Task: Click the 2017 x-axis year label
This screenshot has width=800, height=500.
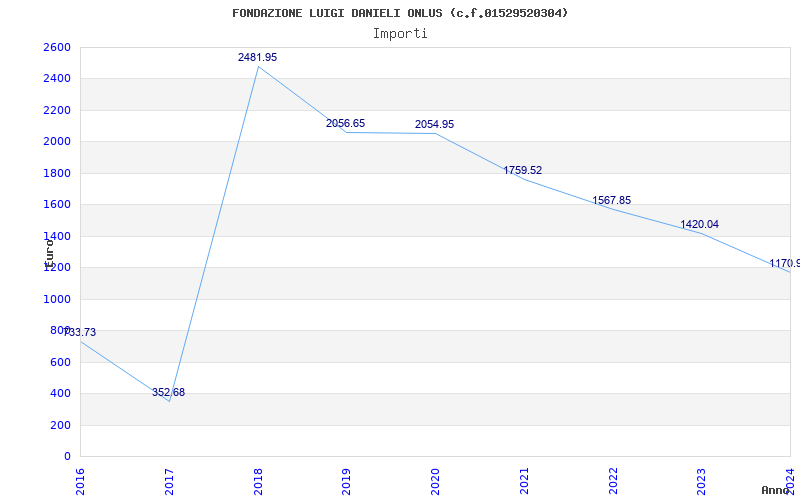Action: (x=169, y=481)
